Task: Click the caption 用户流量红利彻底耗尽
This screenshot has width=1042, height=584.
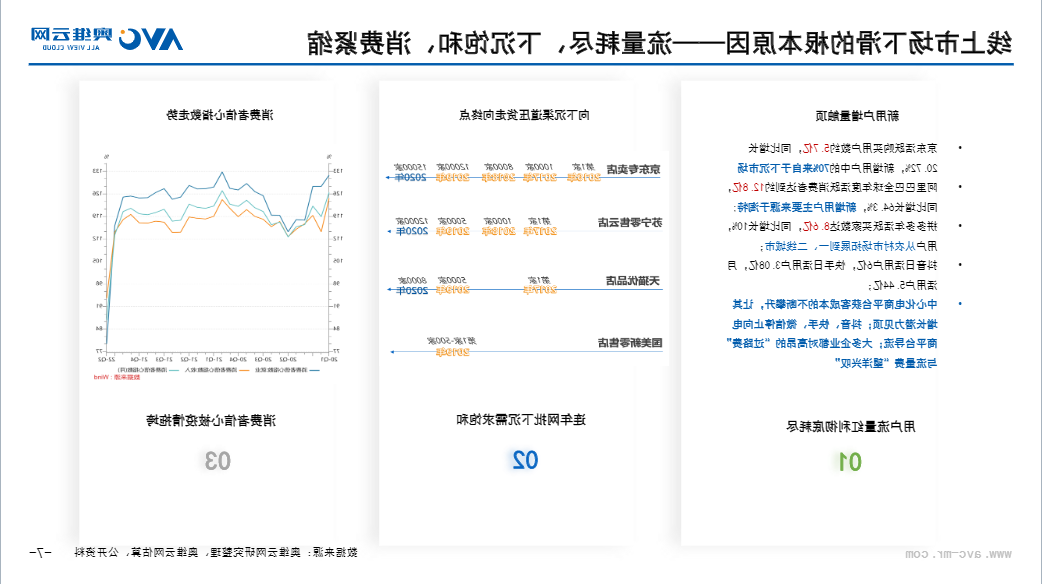Action: 851,427
